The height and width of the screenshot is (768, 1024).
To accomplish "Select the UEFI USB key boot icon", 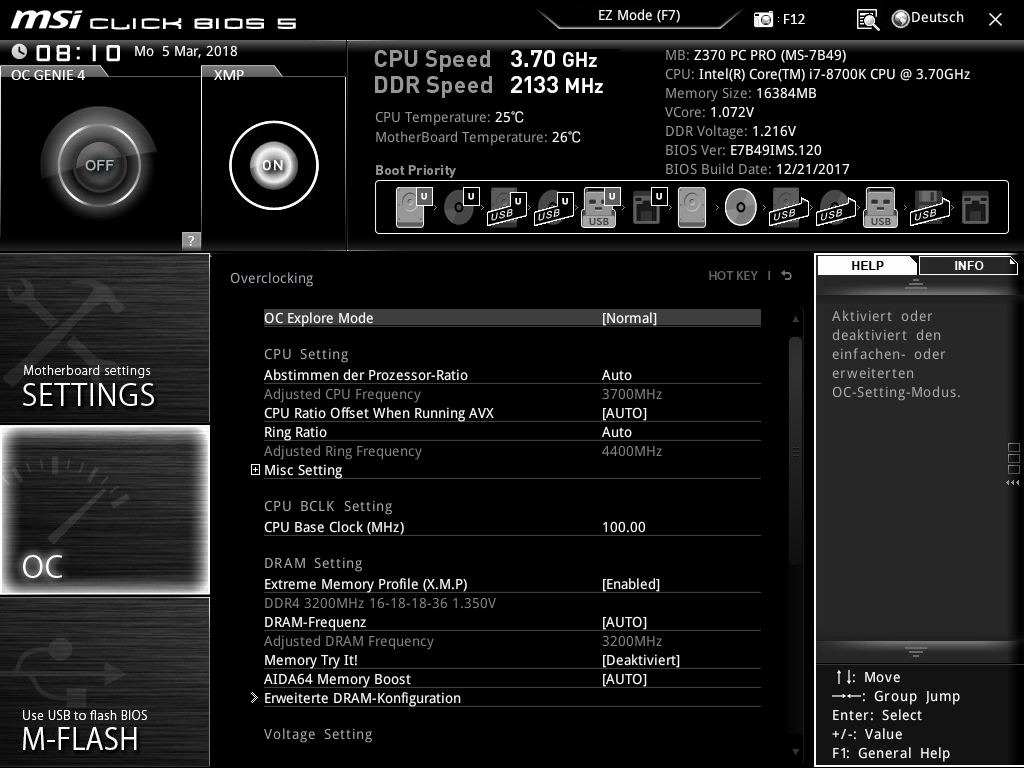I will pyautogui.click(x=601, y=207).
